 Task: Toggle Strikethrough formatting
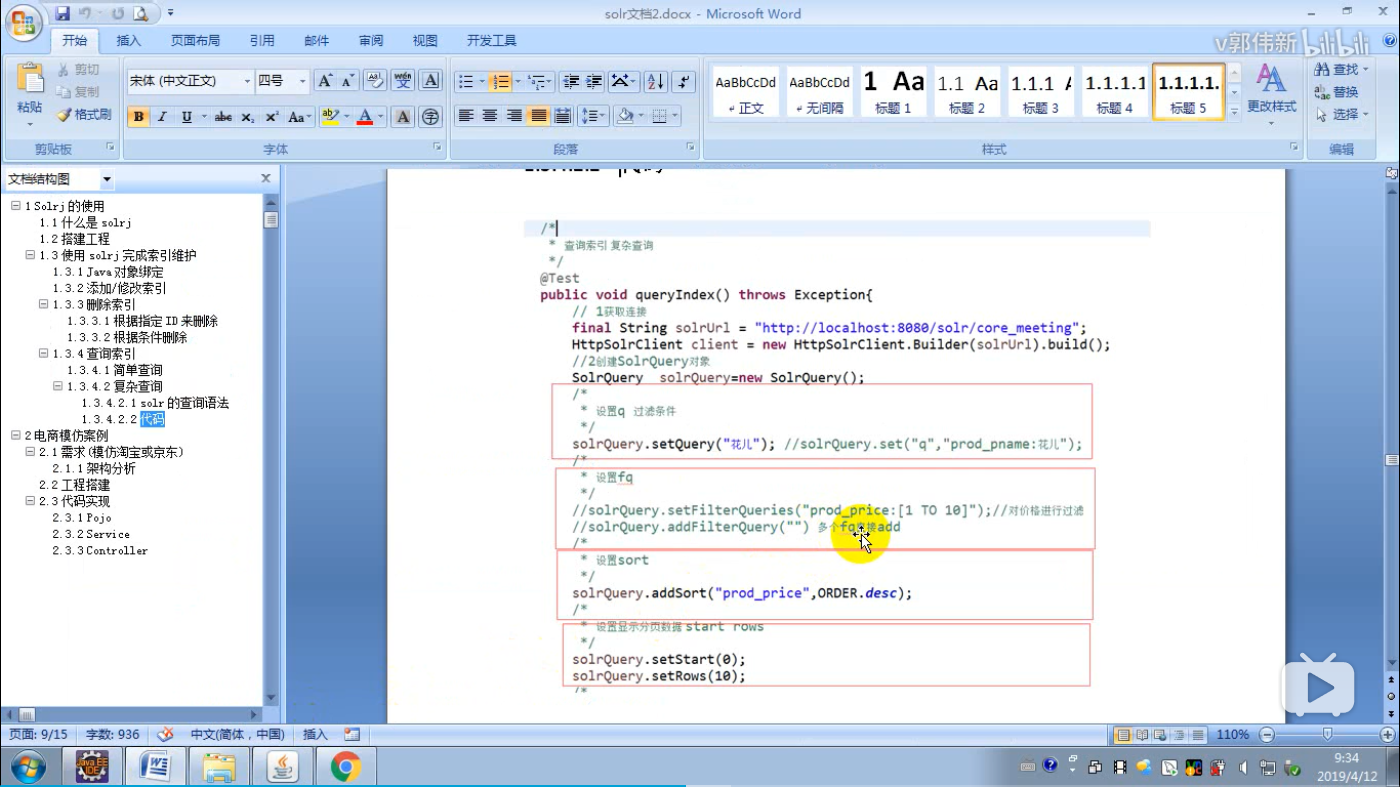tap(223, 117)
